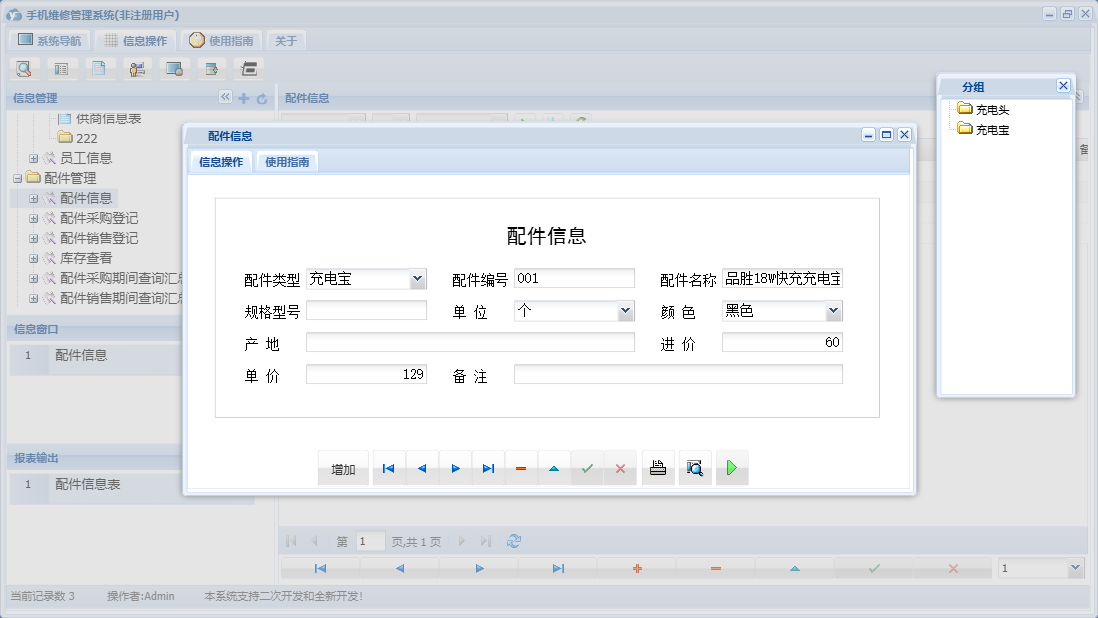The height and width of the screenshot is (618, 1098).
Task: Click the add (+) icon on the 信息管理 panel header
Action: point(245,97)
